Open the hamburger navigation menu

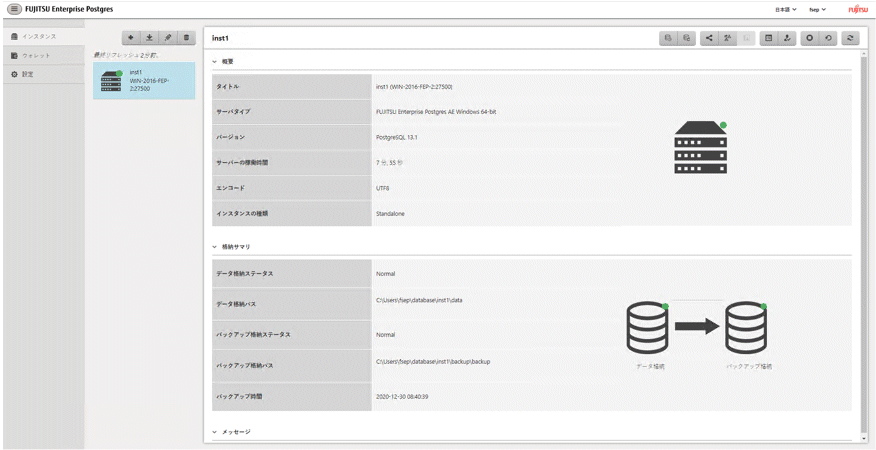(x=14, y=10)
